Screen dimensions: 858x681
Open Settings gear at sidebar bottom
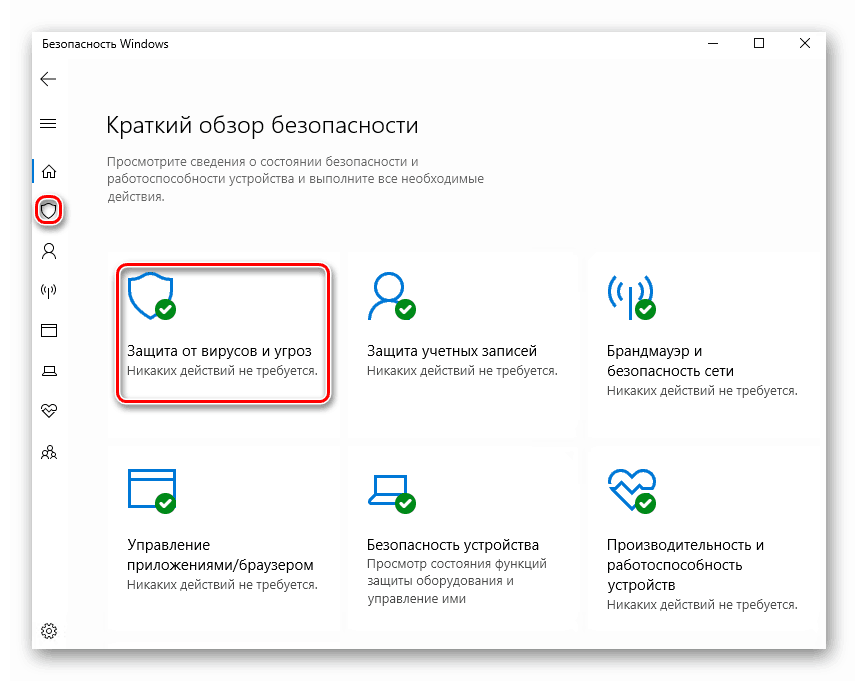click(49, 631)
